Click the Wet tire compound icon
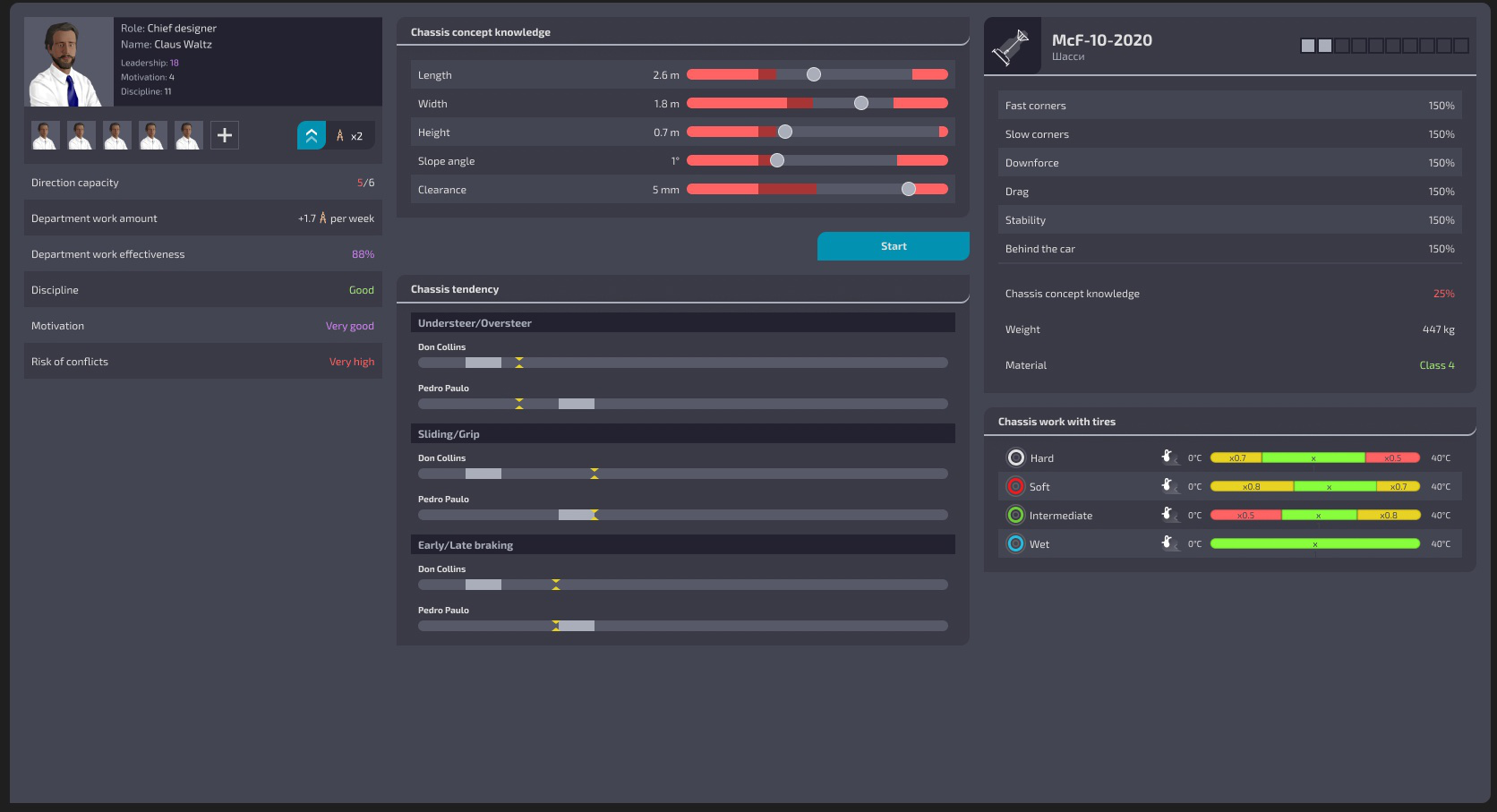 [x=1015, y=543]
